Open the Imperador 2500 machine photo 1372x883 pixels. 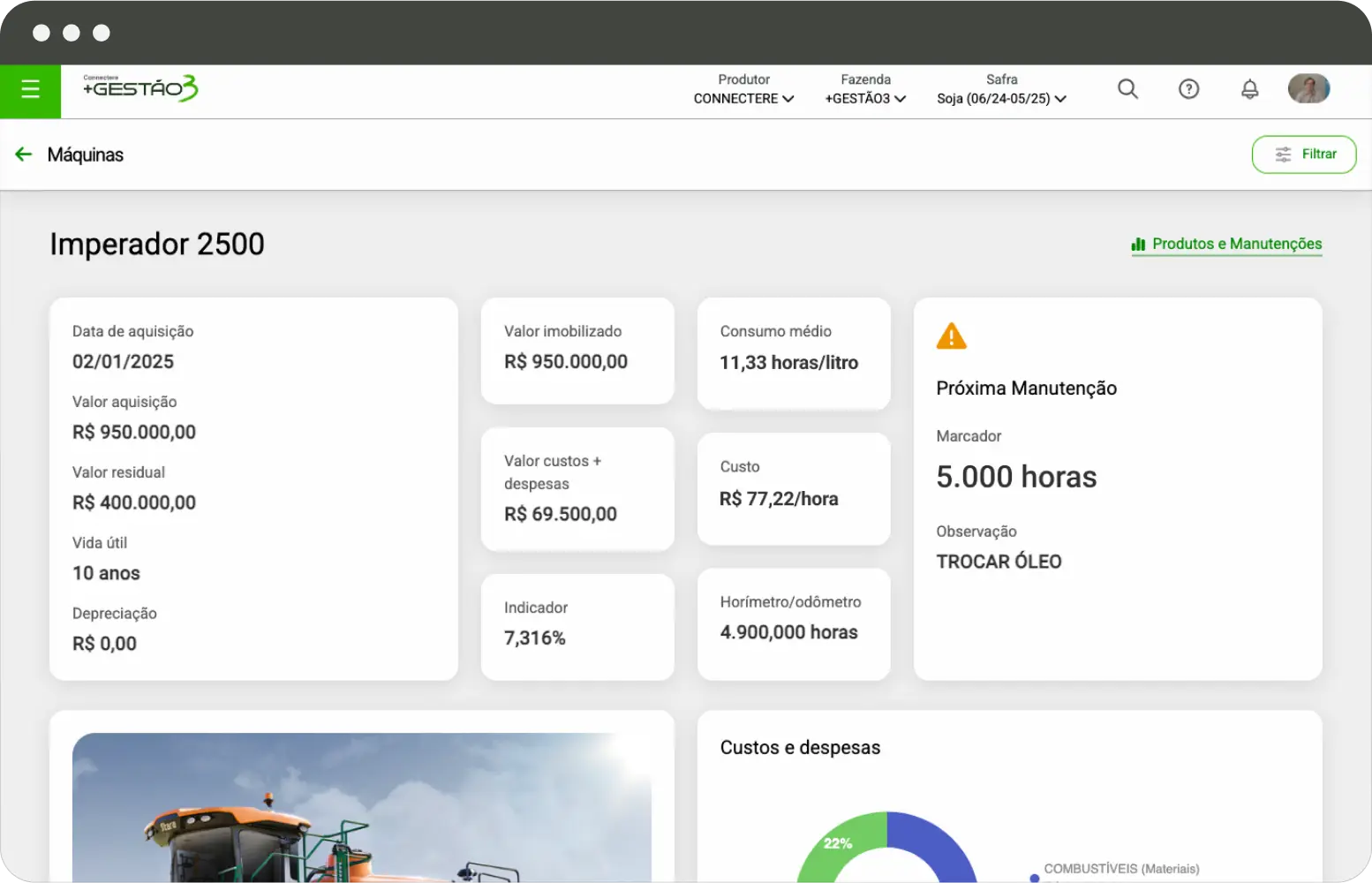(362, 808)
